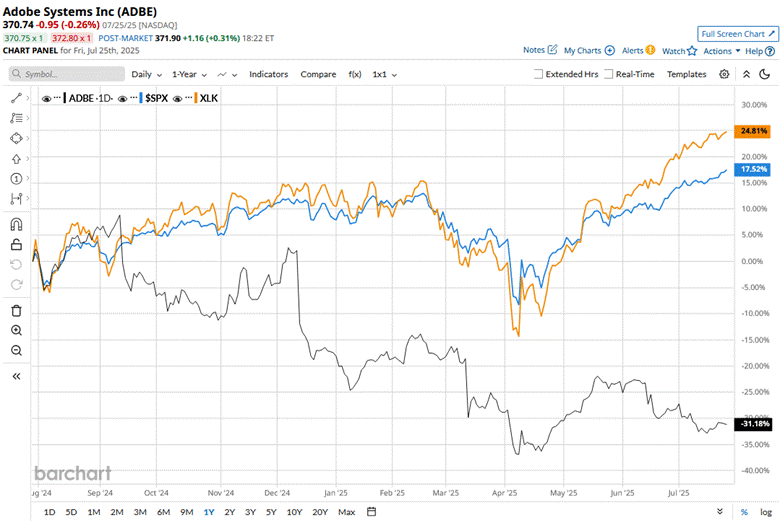Open the 1x1 grid layout dropdown

(385, 74)
